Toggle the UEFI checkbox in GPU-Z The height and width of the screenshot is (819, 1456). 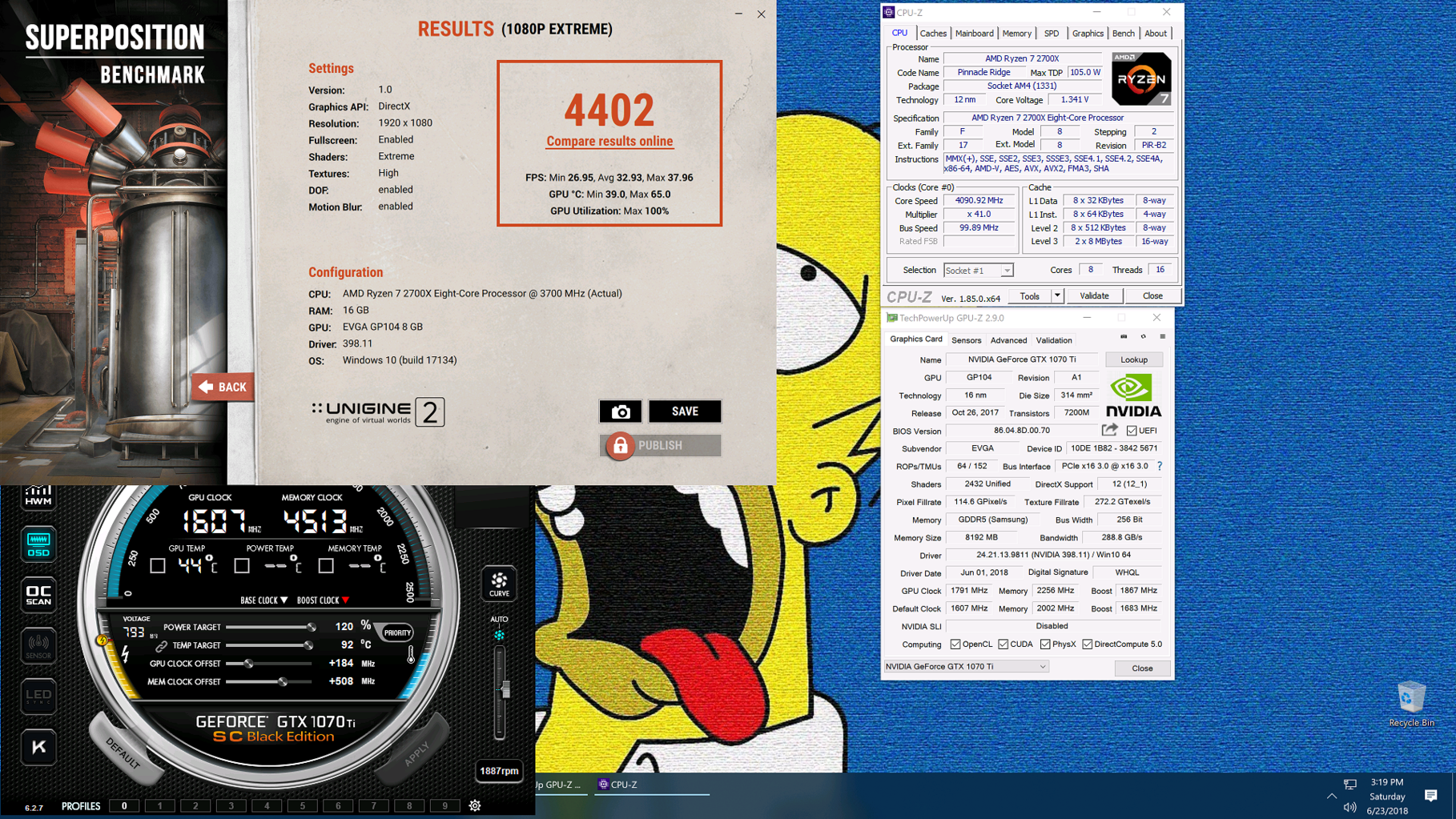[1132, 431]
